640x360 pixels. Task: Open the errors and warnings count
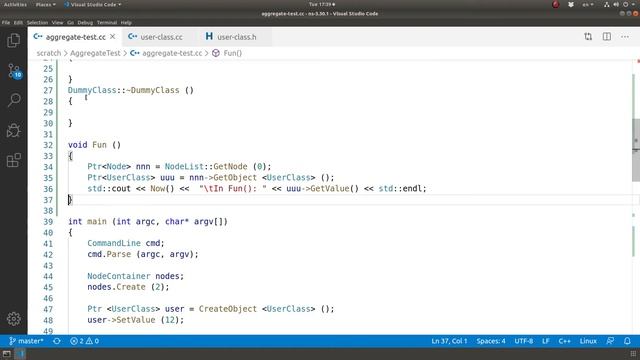pos(84,341)
